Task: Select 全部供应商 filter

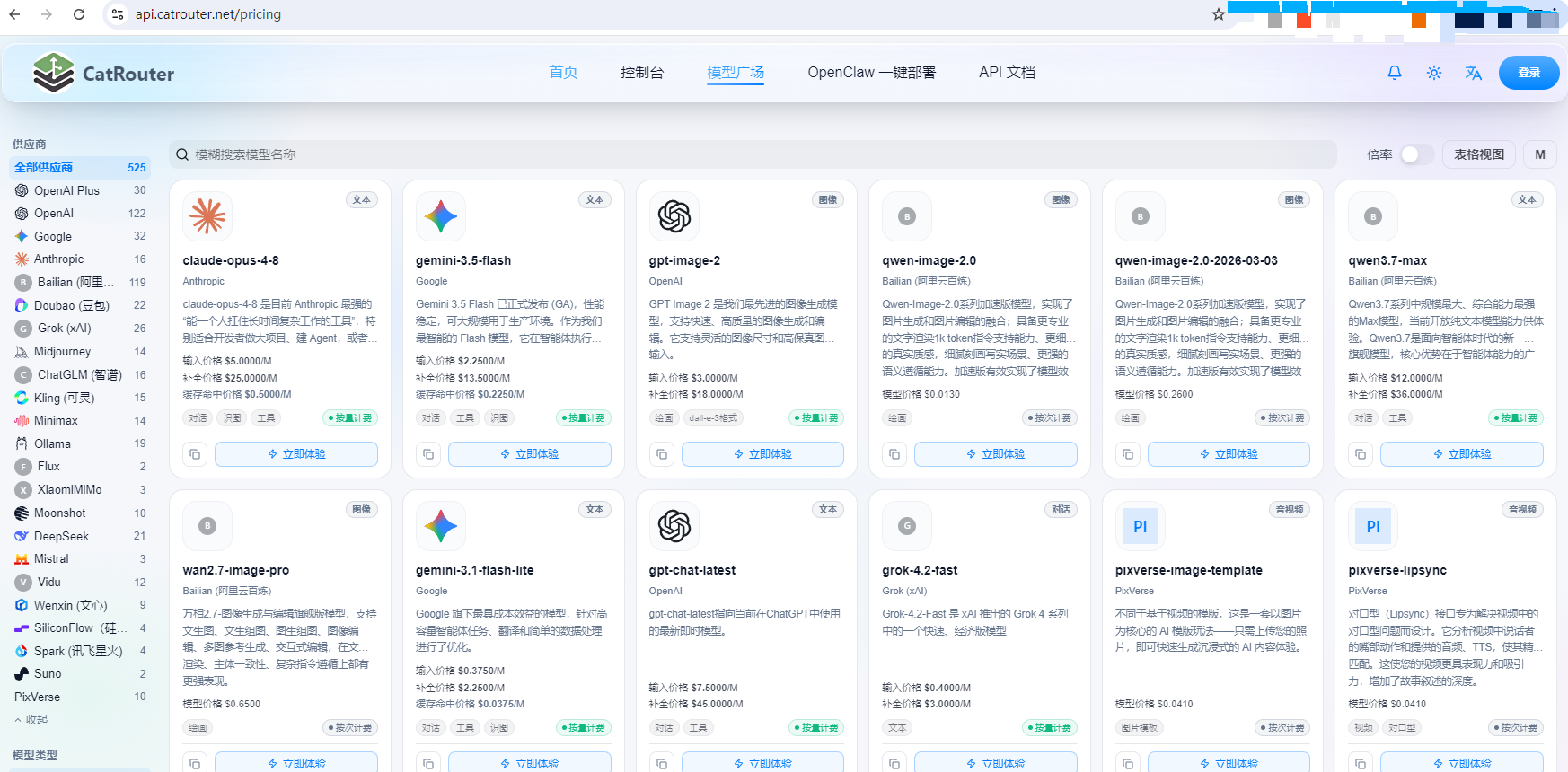Action: point(80,167)
